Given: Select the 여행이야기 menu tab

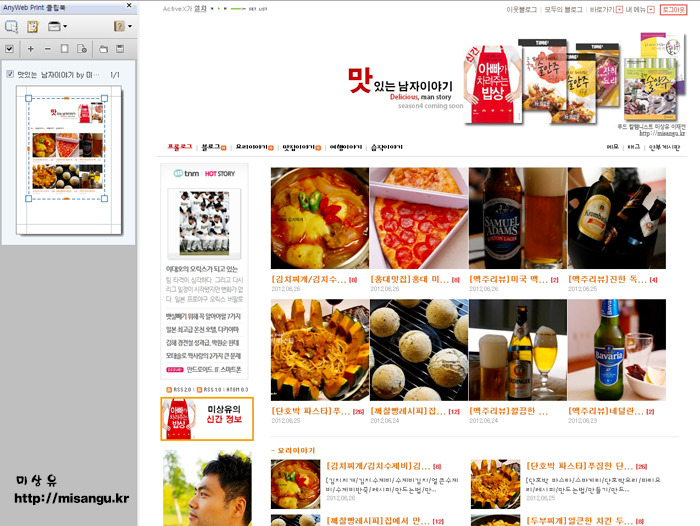Looking at the screenshot, I should [x=346, y=147].
